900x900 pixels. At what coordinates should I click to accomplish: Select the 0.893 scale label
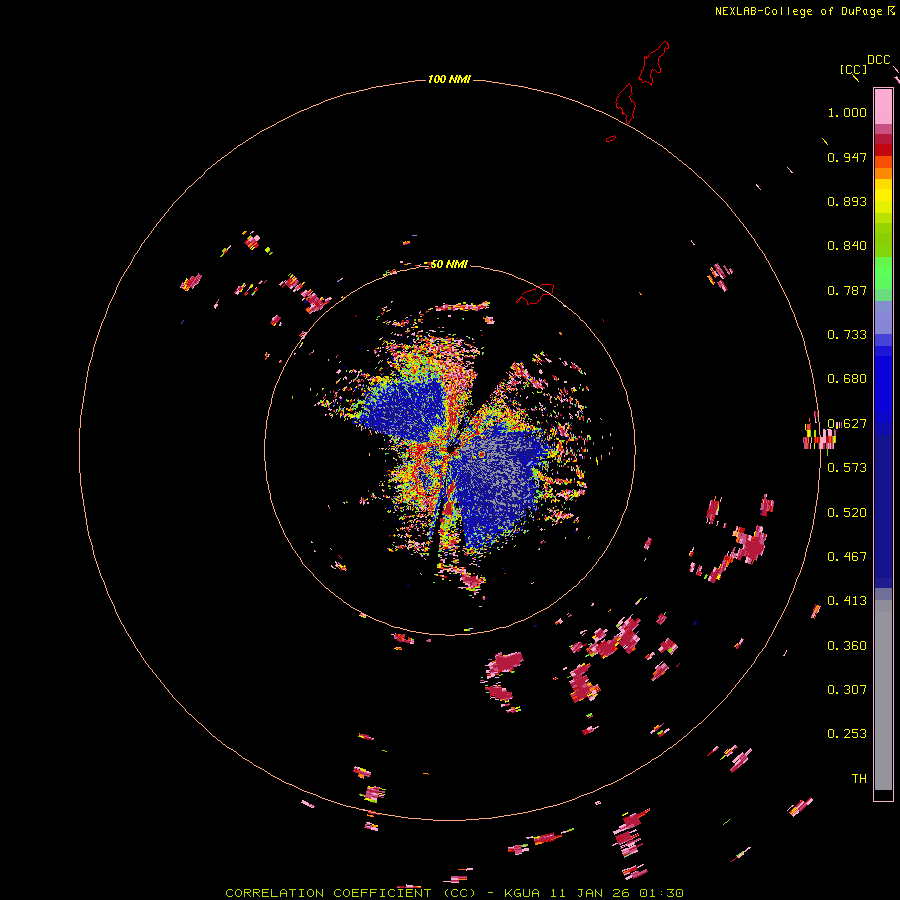click(847, 201)
